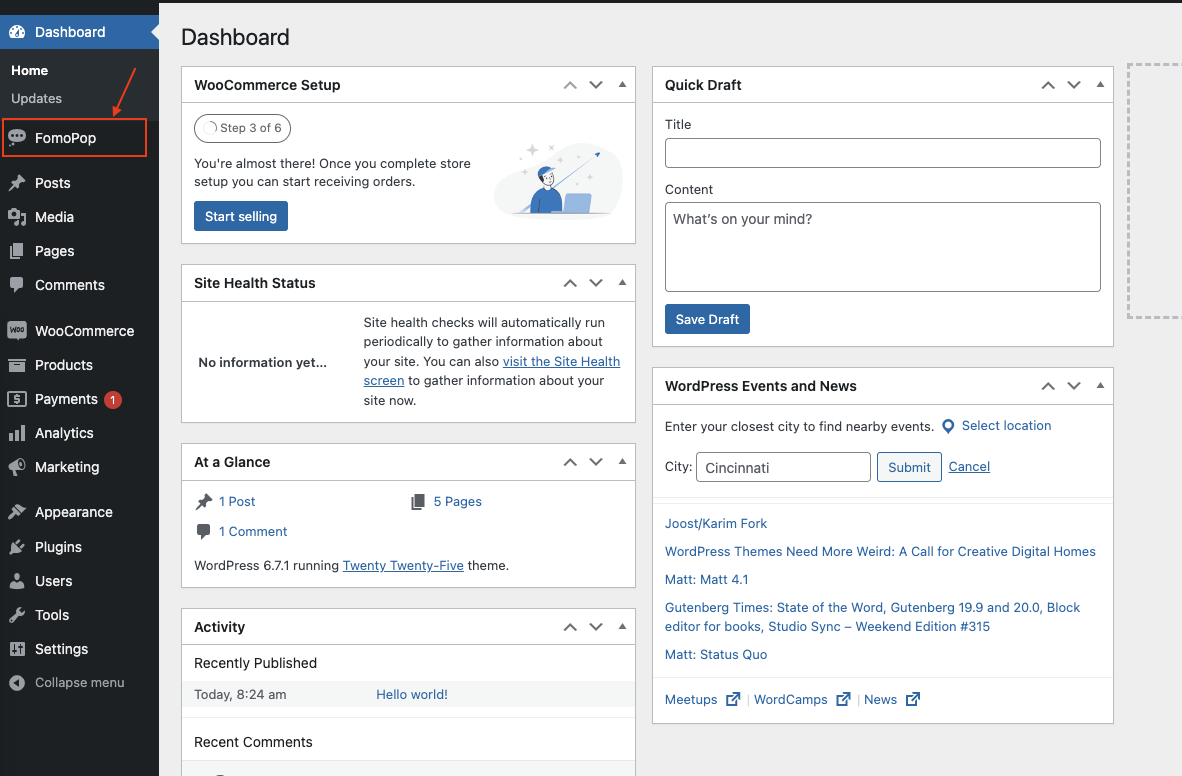
Task: Click the Plugins plug icon
Action: (17, 547)
